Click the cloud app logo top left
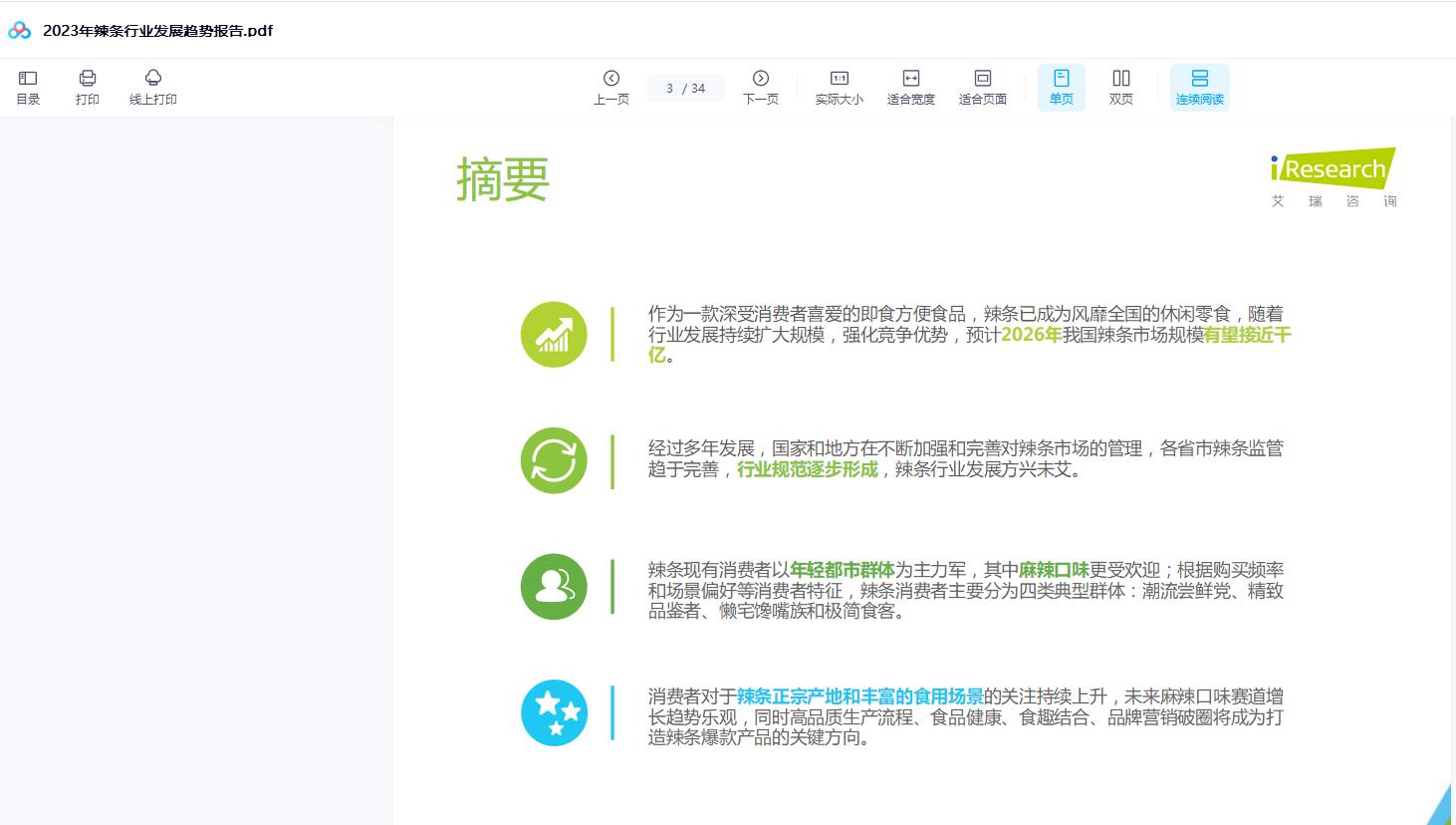 pyautogui.click(x=17, y=31)
